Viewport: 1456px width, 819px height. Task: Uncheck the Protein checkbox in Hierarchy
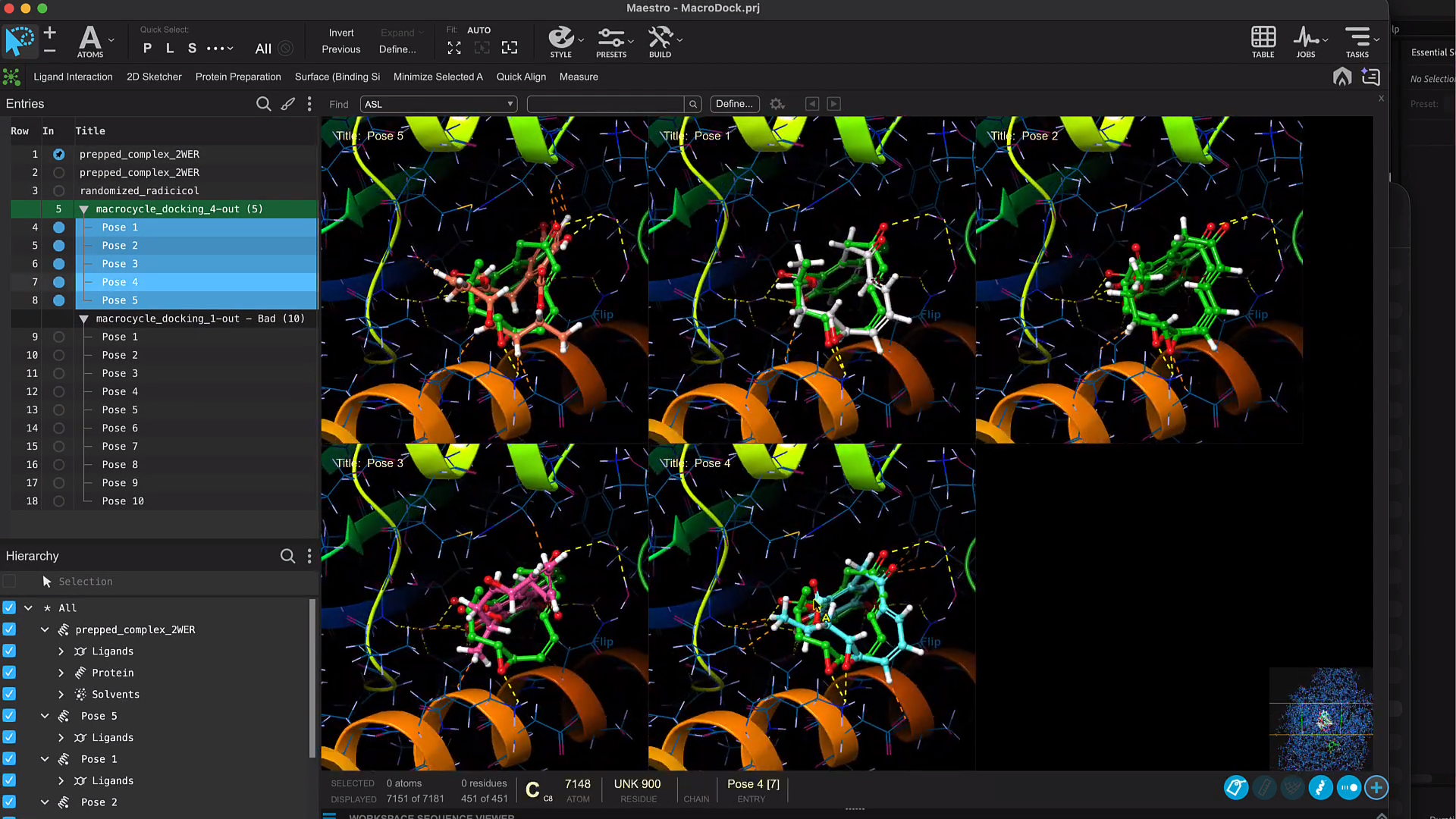click(x=9, y=673)
